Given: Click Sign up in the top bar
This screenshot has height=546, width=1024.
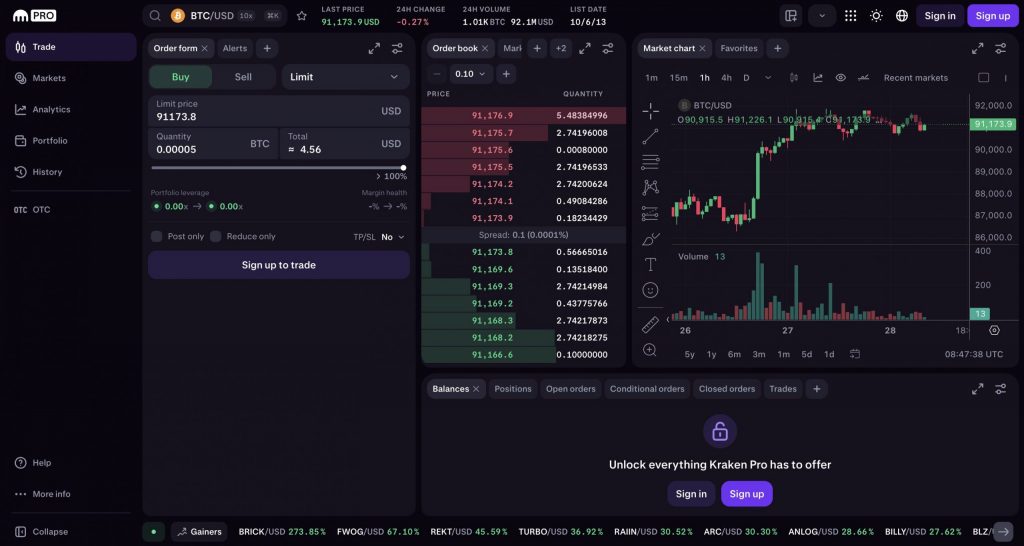Looking at the screenshot, I should (x=993, y=16).
